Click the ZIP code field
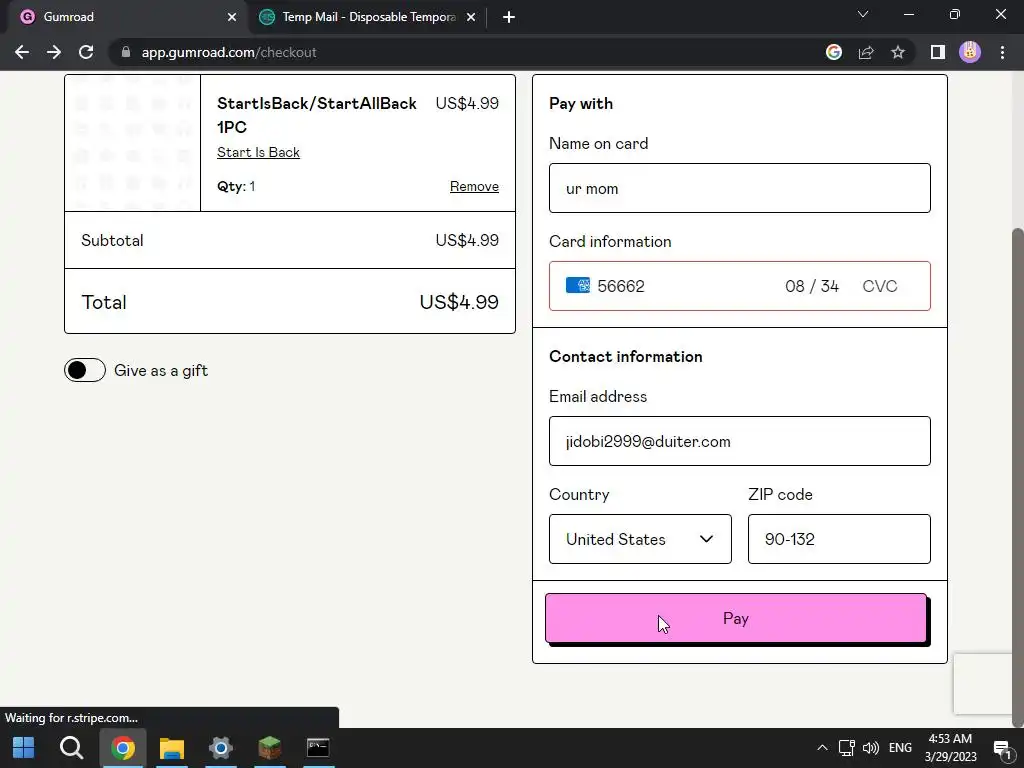 [839, 539]
